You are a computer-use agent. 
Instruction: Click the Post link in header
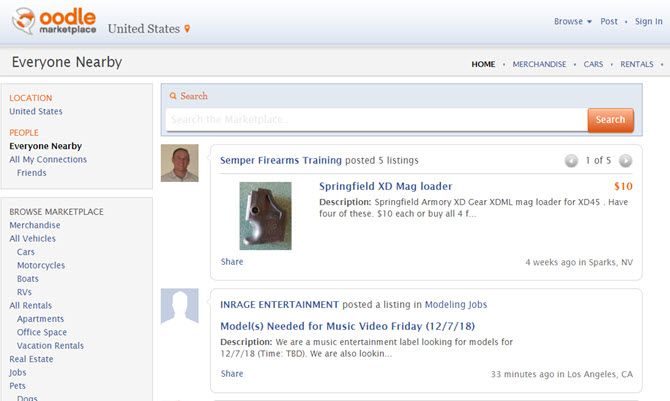click(x=609, y=21)
